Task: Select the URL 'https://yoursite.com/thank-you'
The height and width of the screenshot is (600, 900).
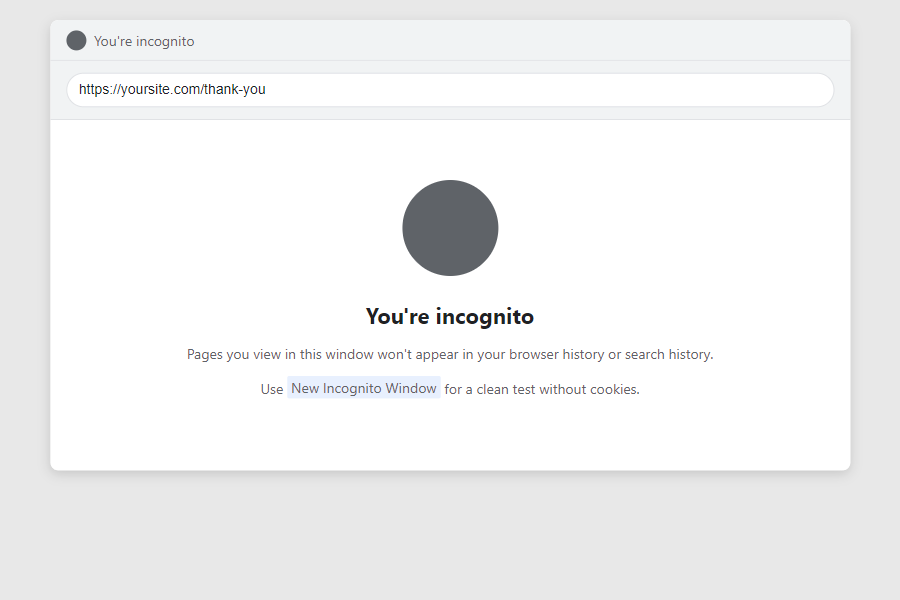Action: click(x=171, y=89)
